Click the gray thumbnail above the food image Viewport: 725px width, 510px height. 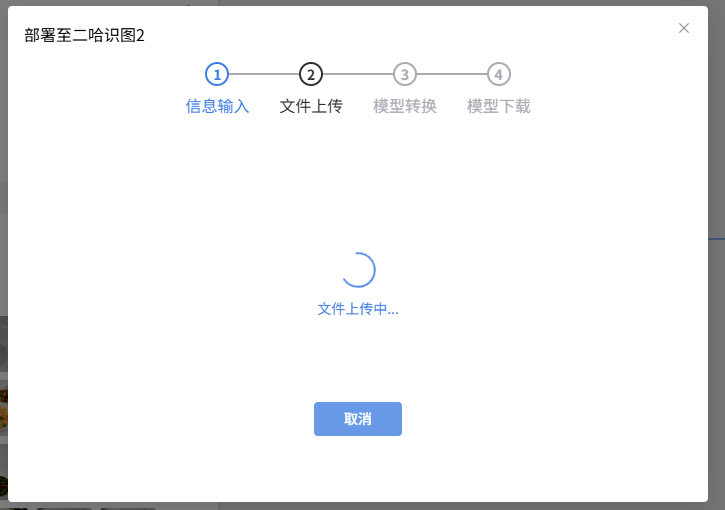tap(3, 345)
